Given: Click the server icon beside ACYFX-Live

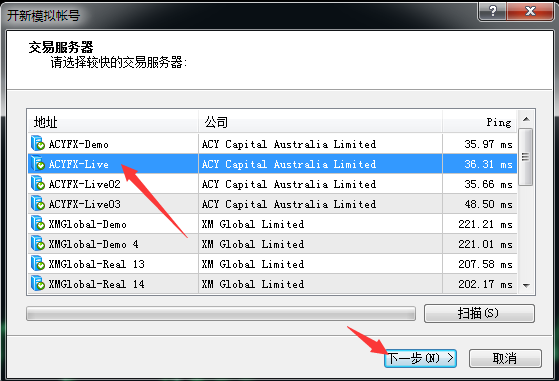Looking at the screenshot, I should point(38,164).
